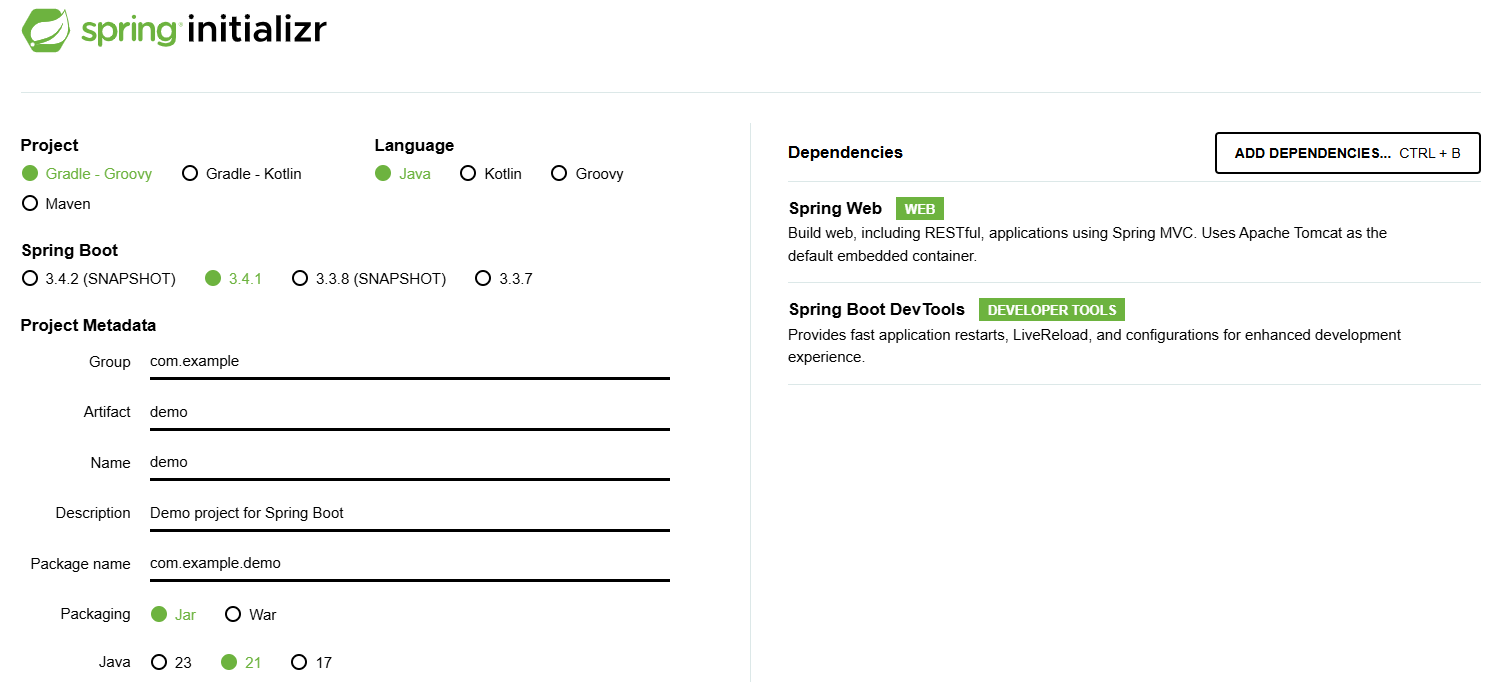Select Spring Boot 3.4.2 (SNAPSHOT)
This screenshot has height=682, width=1491.
coord(98,279)
